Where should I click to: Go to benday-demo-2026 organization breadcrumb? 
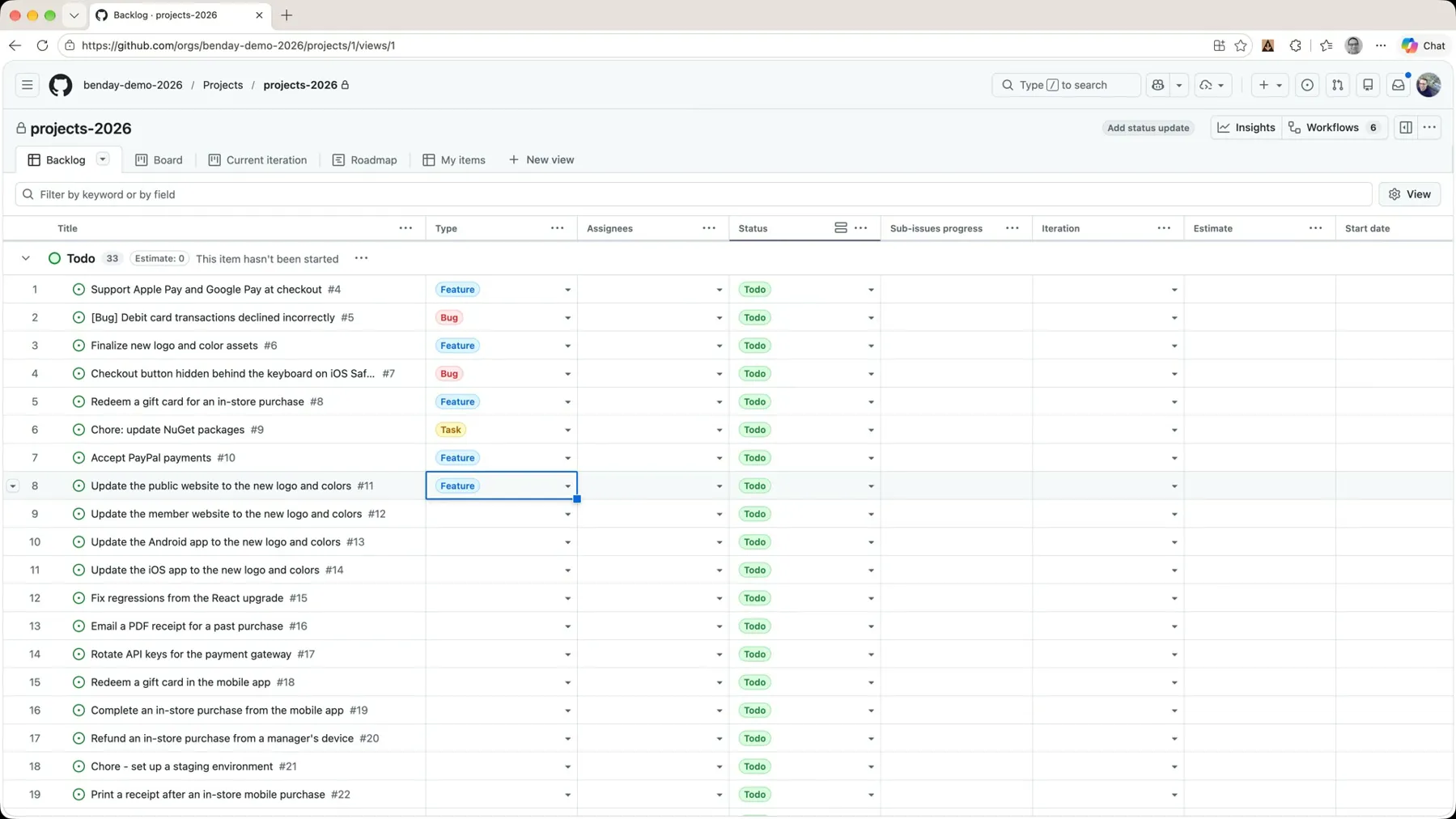point(133,85)
